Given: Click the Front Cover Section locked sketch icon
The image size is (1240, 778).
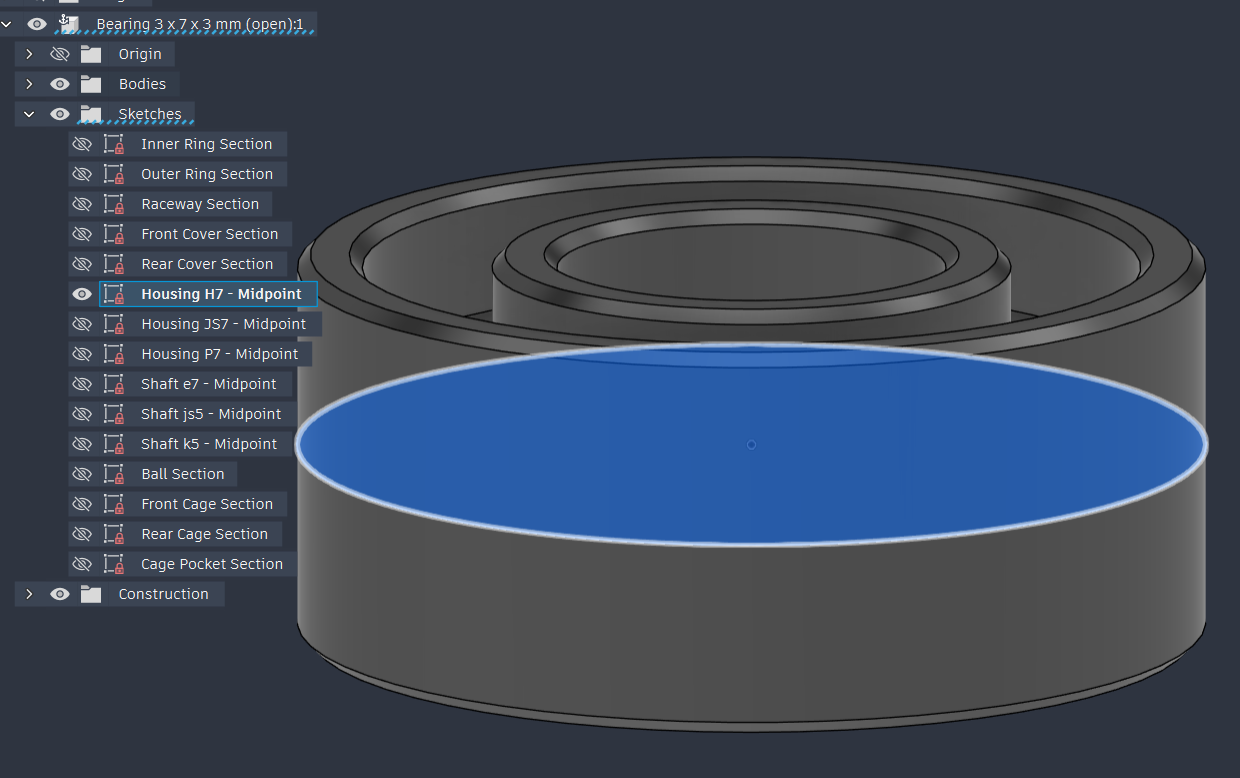Looking at the screenshot, I should click(x=114, y=234).
